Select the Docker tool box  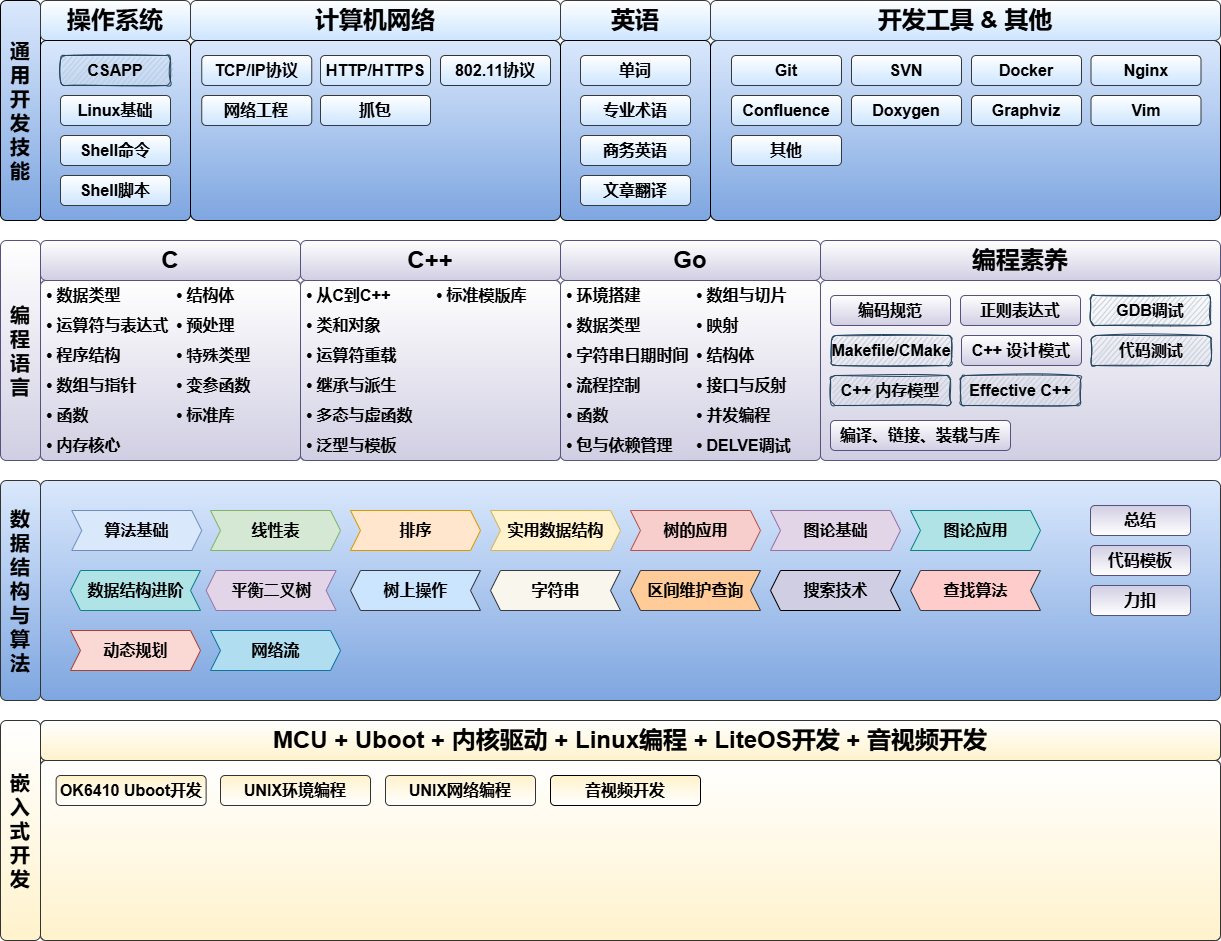[x=1026, y=71]
